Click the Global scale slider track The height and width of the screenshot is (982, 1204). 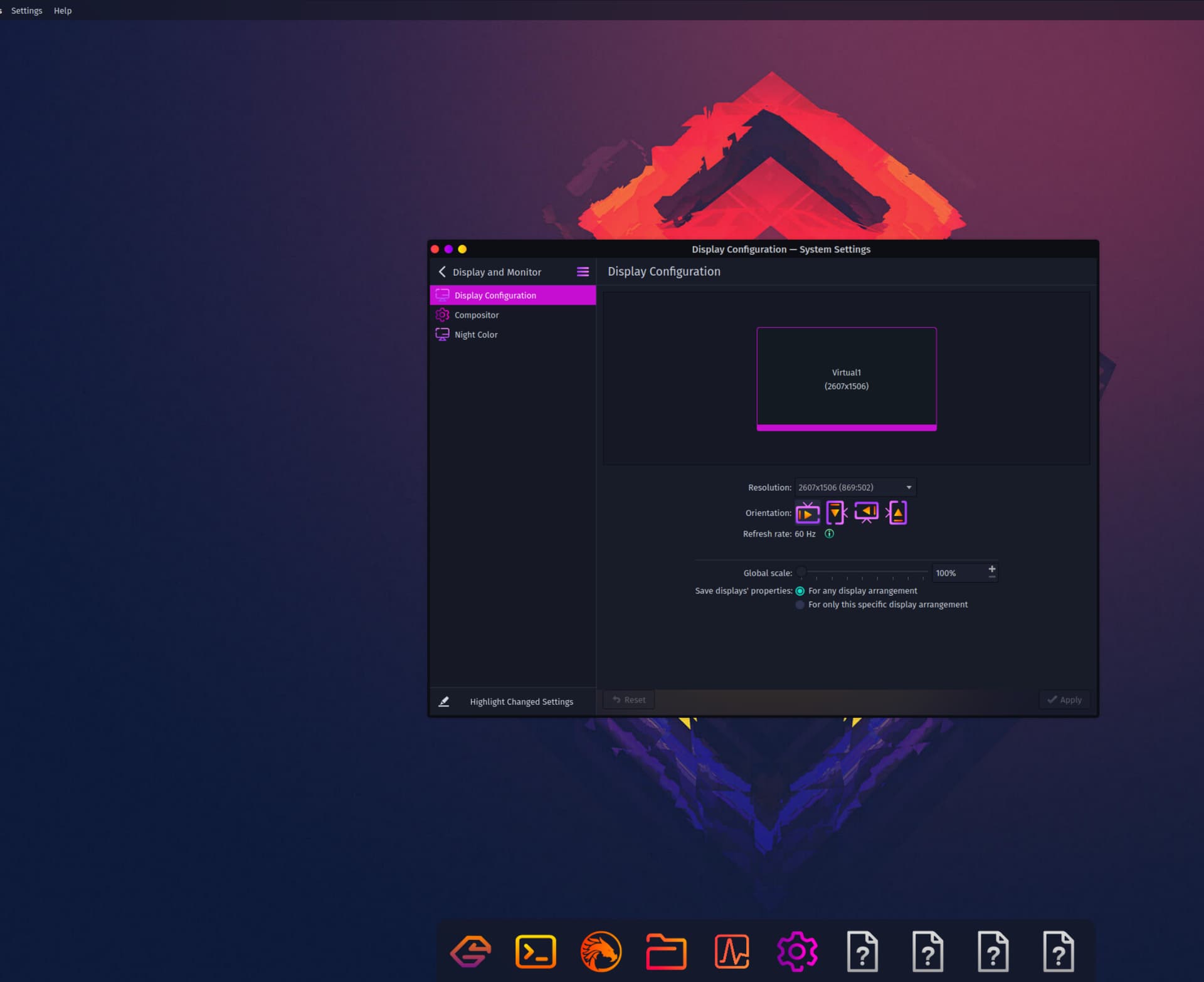pyautogui.click(x=862, y=573)
